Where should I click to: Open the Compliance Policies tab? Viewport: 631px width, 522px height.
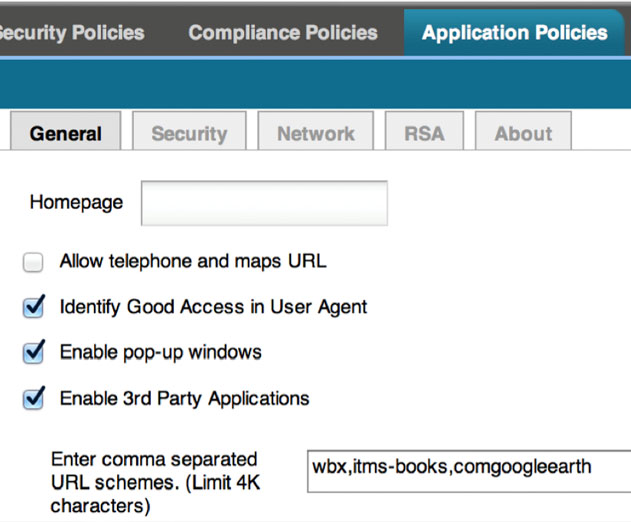(x=283, y=33)
